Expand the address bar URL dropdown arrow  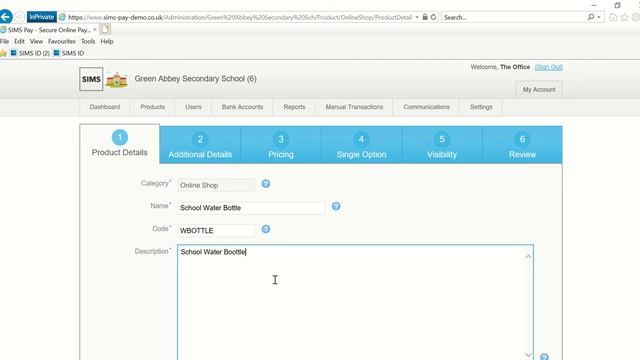click(x=417, y=17)
